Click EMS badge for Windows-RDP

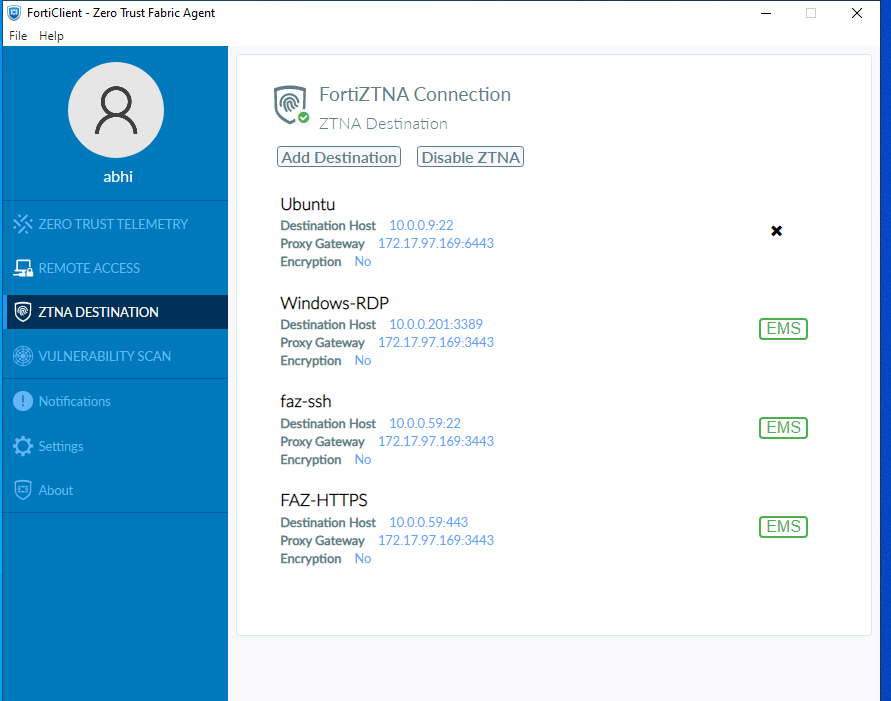(x=783, y=328)
